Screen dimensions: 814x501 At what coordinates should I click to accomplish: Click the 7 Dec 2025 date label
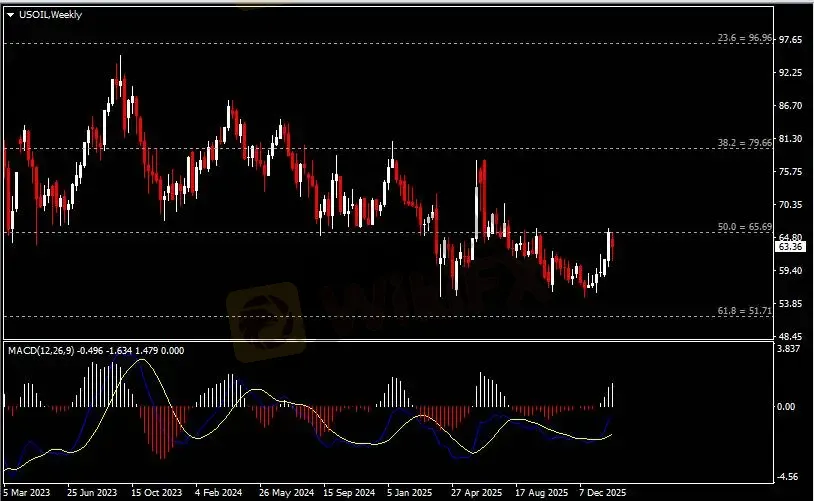pos(603,492)
